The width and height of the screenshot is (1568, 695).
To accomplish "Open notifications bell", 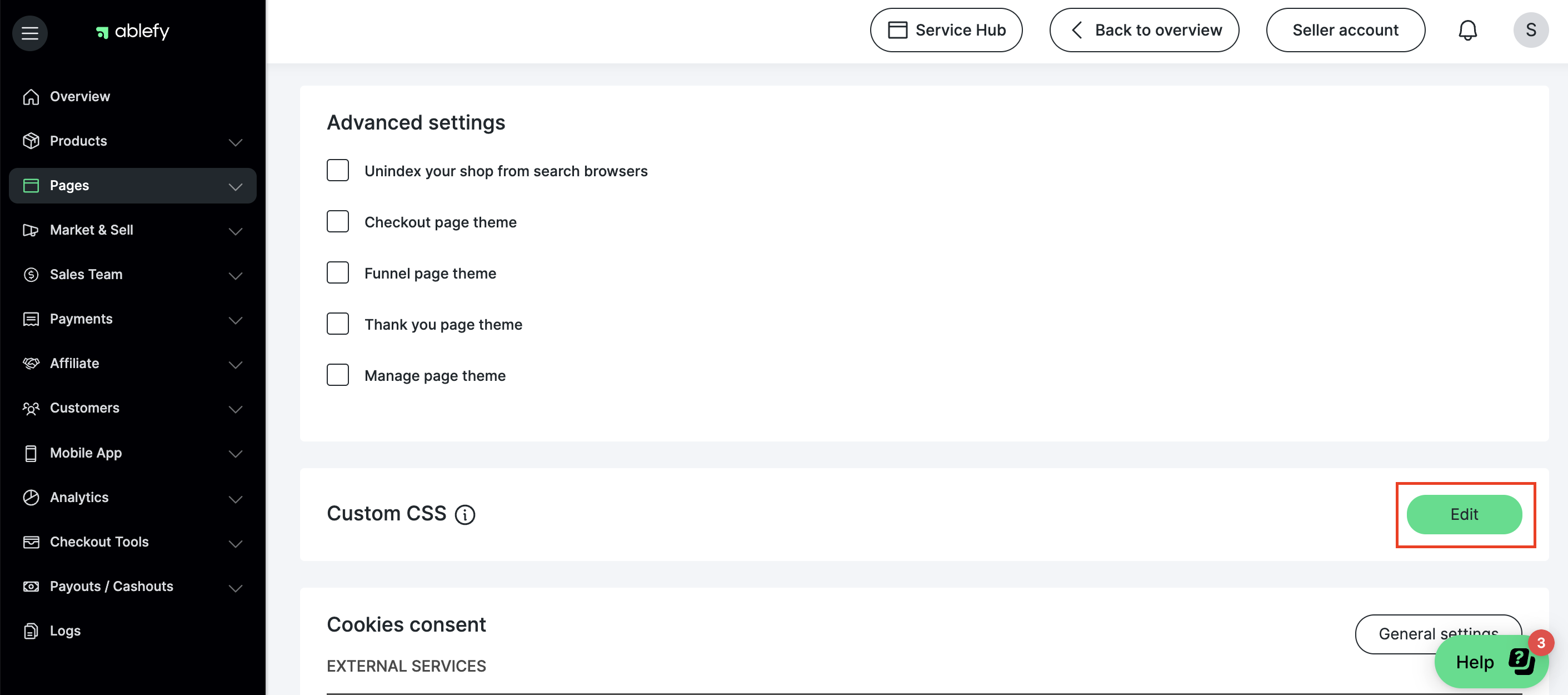I will pyautogui.click(x=1467, y=30).
